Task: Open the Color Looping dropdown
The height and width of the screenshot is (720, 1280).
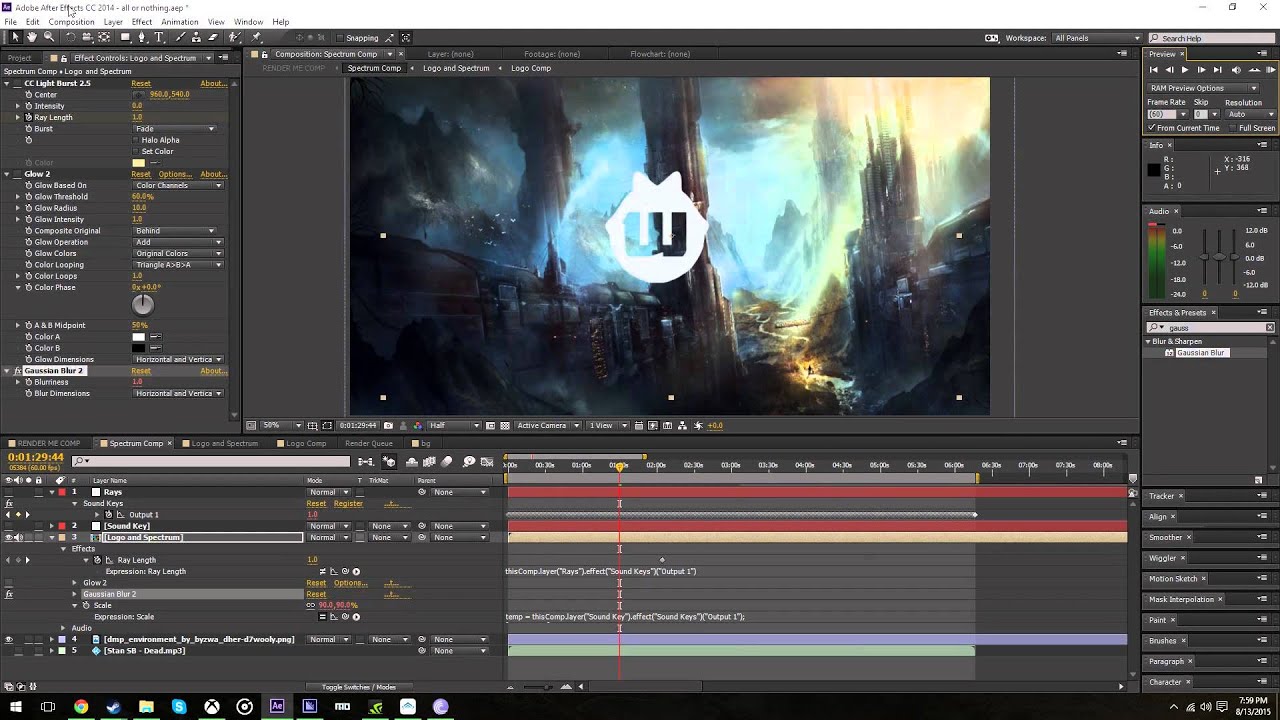Action: [x=178, y=265]
